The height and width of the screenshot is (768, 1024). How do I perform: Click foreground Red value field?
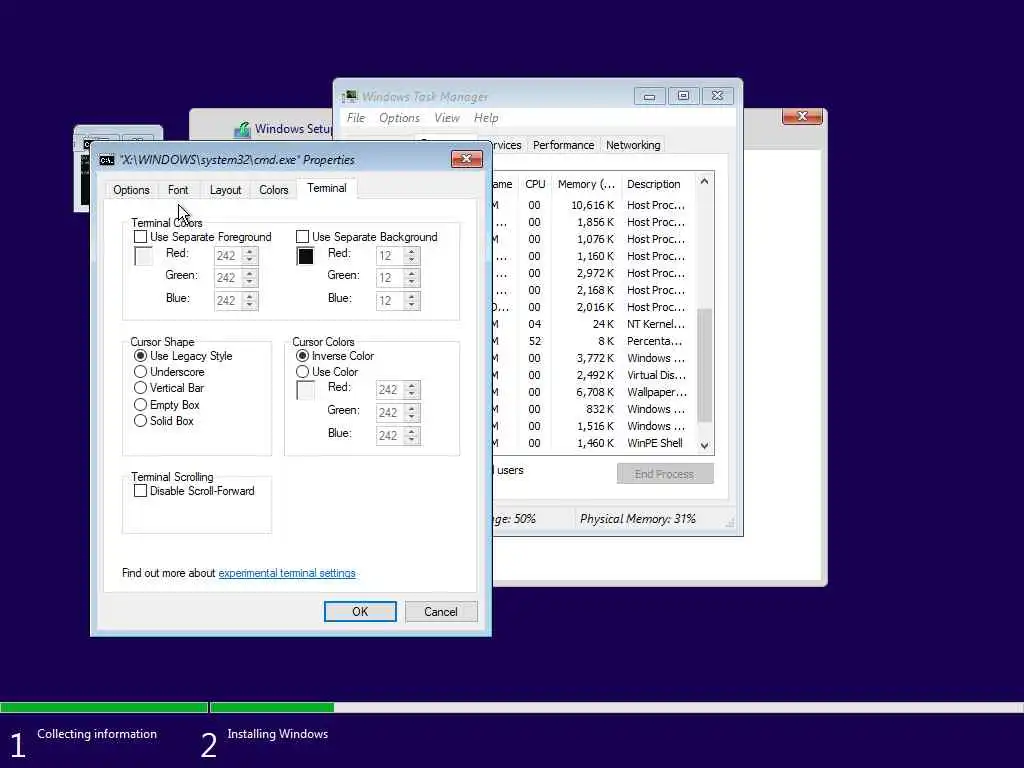click(228, 255)
